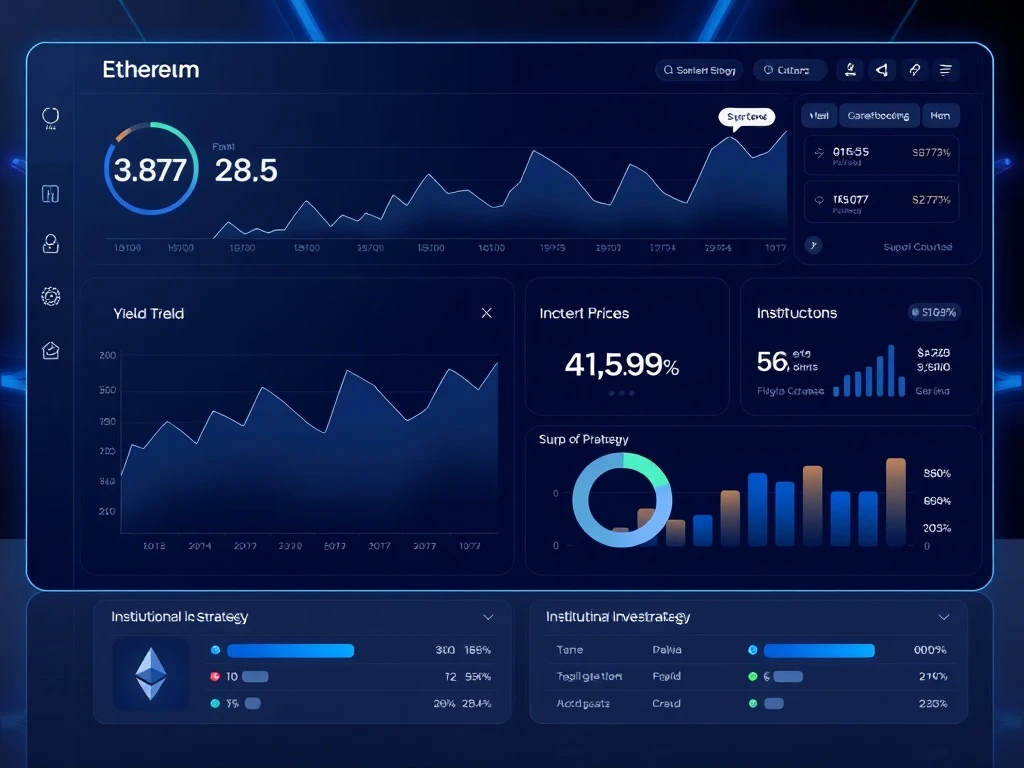1024x768 pixels.
Task: Click the S109% badge in Institutions card
Action: click(934, 312)
